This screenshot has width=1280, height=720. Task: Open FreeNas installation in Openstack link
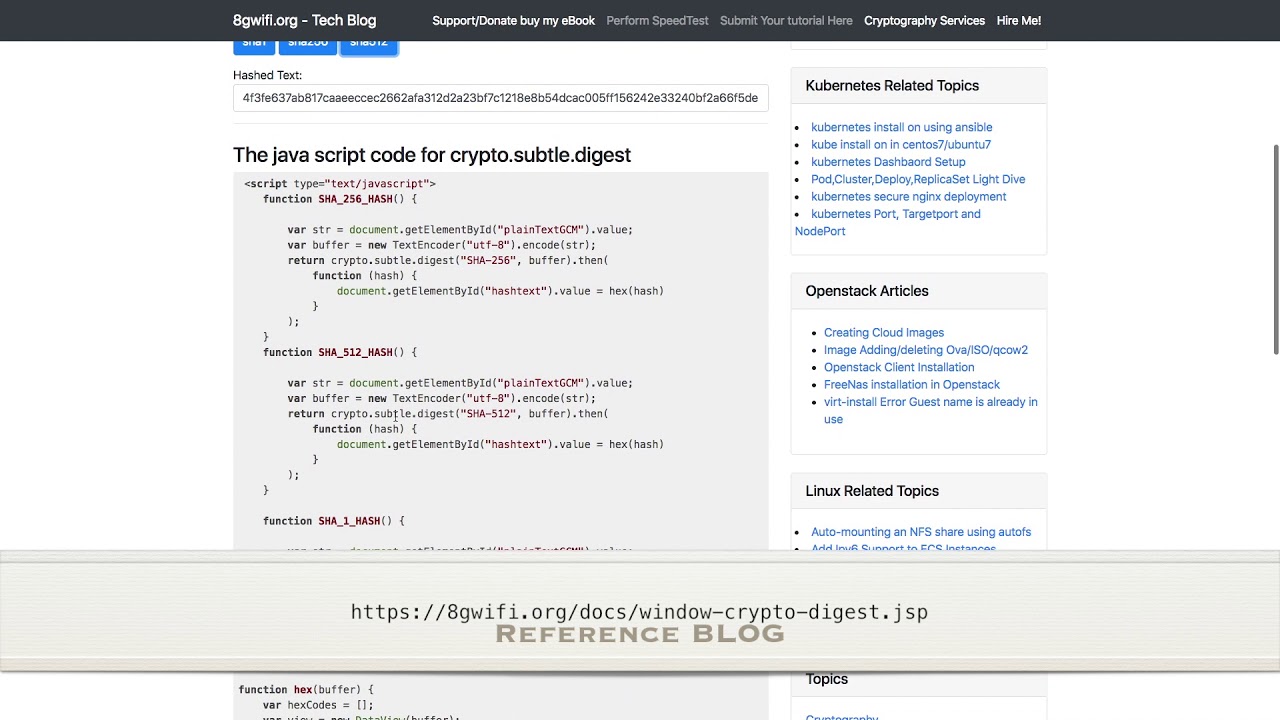point(911,385)
